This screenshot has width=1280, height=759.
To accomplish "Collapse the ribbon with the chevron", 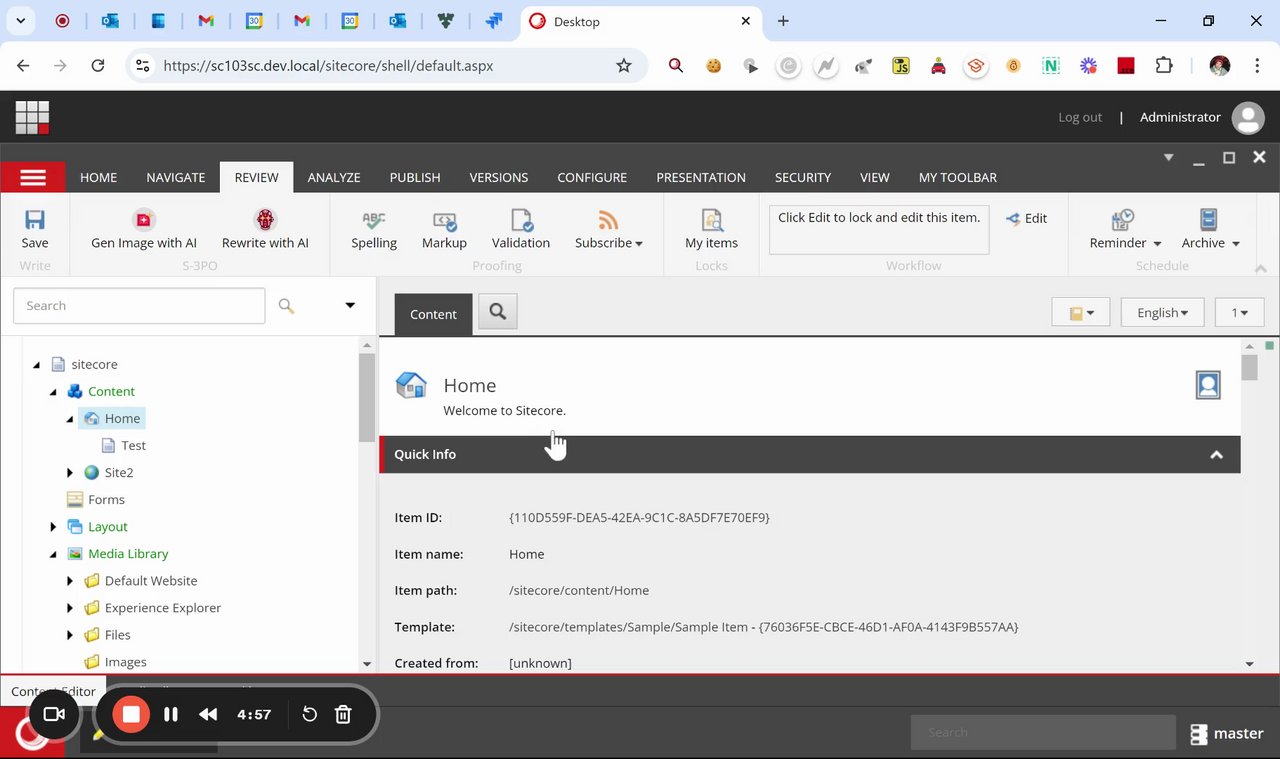I will click(x=1261, y=268).
